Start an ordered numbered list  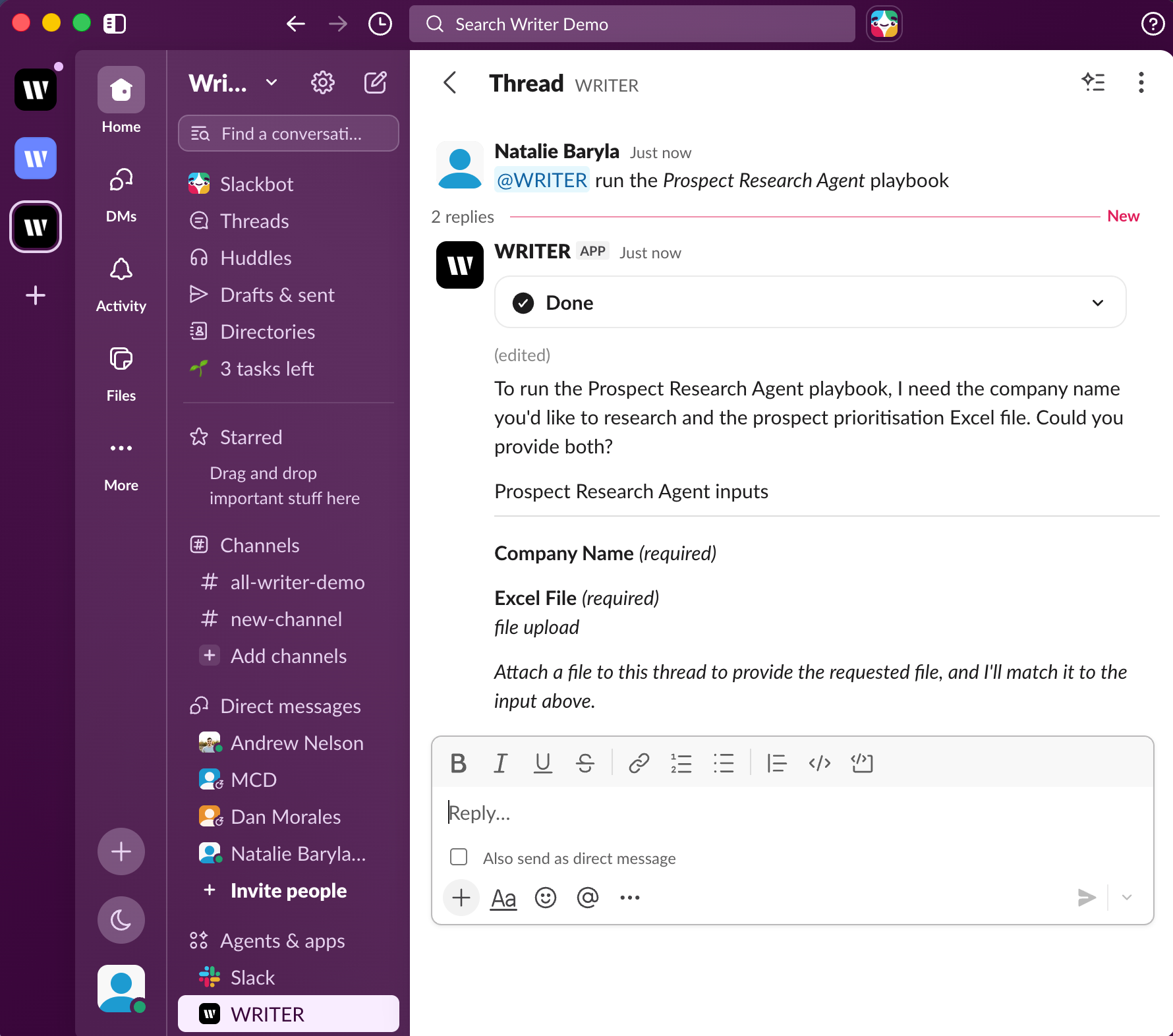[681, 763]
